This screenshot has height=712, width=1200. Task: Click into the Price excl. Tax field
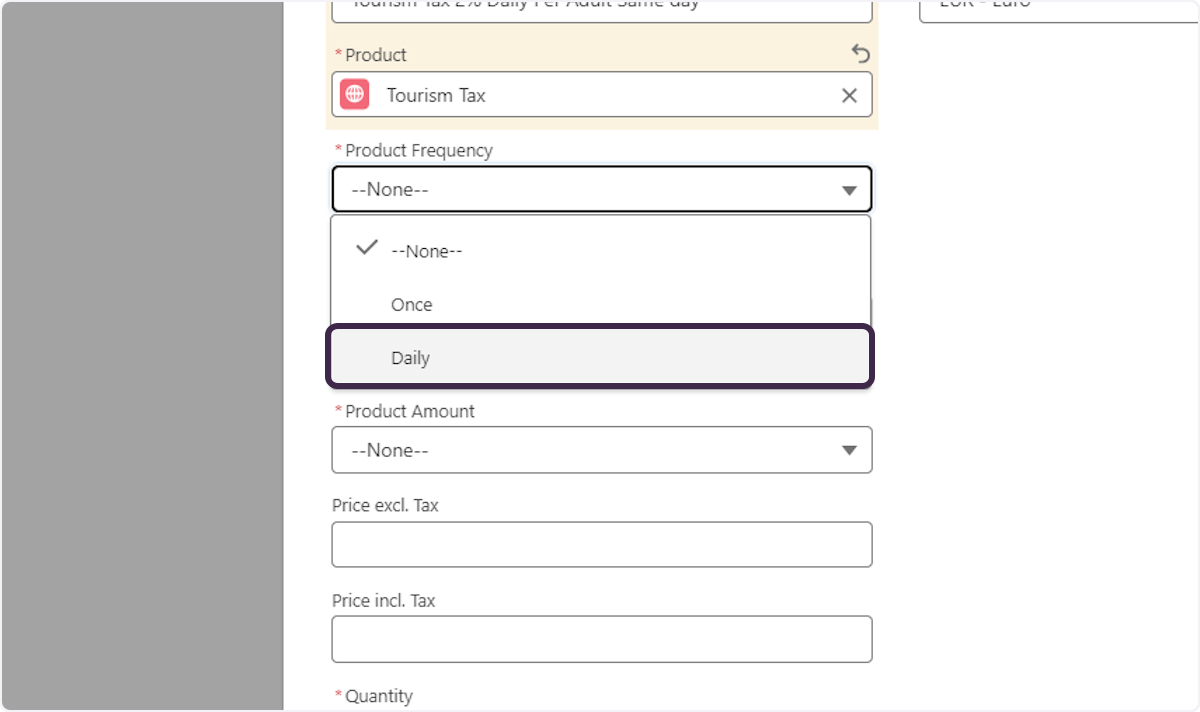coord(601,544)
